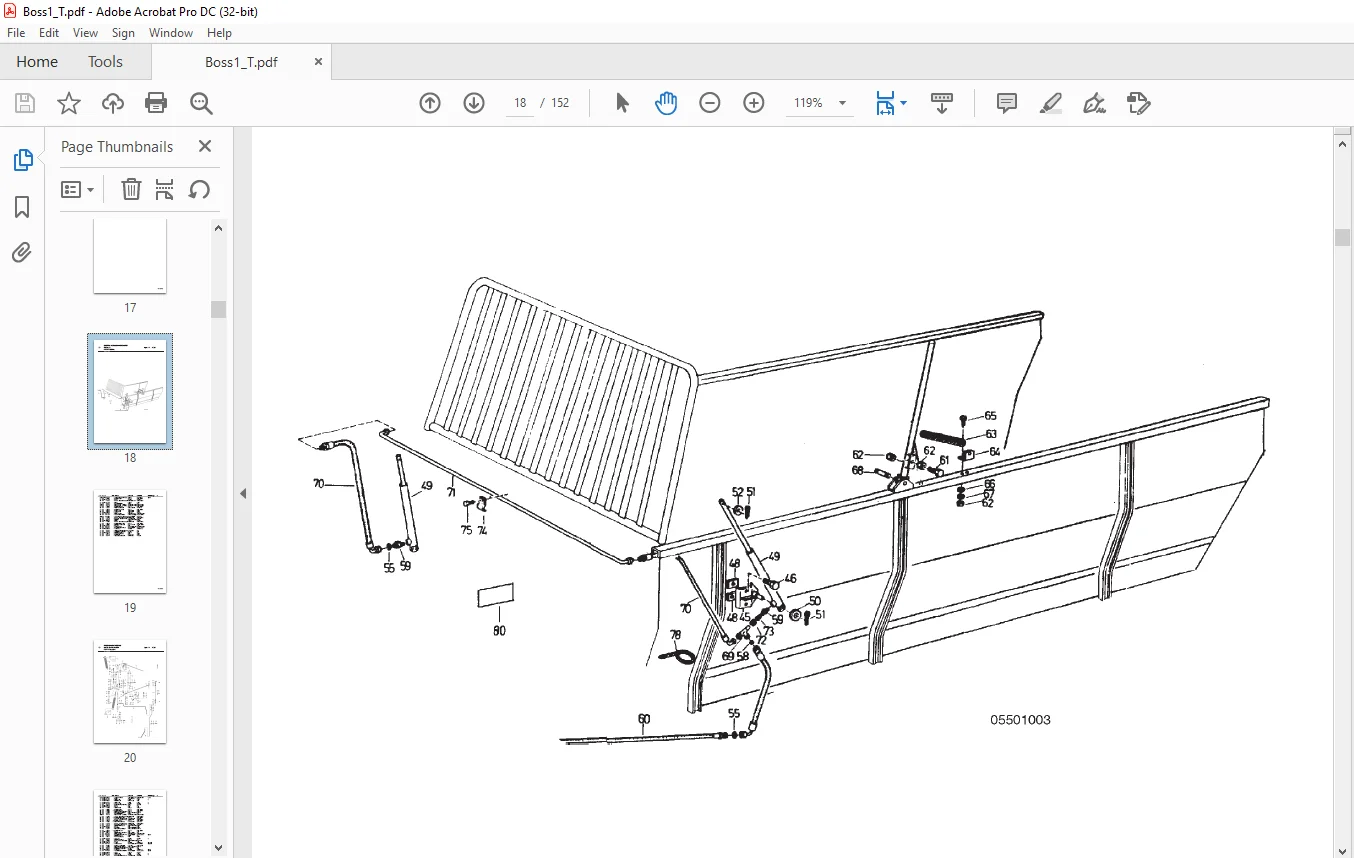Open the Sign document pen tool

(x=1095, y=103)
